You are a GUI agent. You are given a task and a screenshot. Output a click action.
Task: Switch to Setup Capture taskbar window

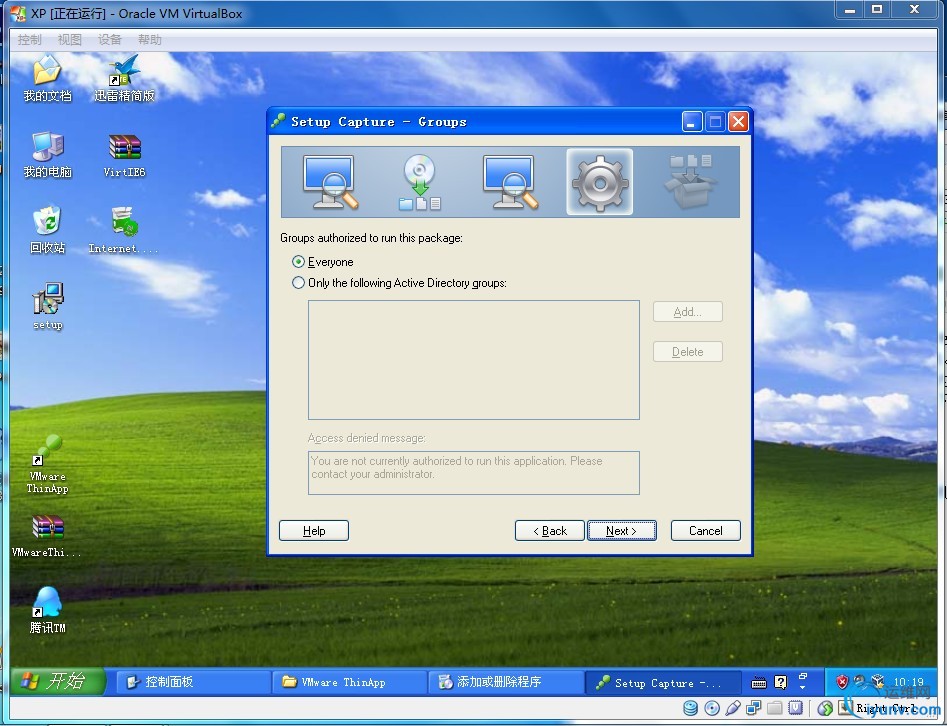[x=663, y=683]
